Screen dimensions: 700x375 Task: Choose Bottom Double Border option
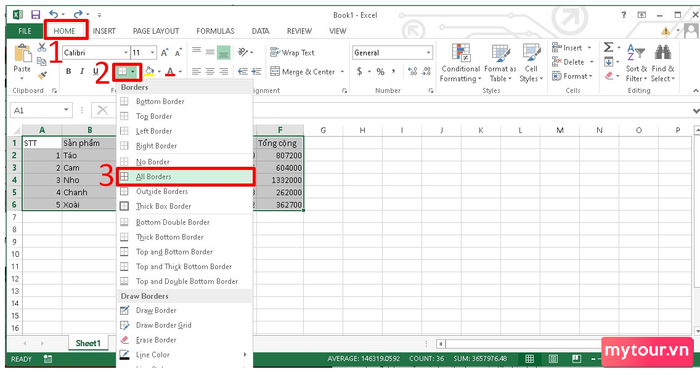coord(185,222)
